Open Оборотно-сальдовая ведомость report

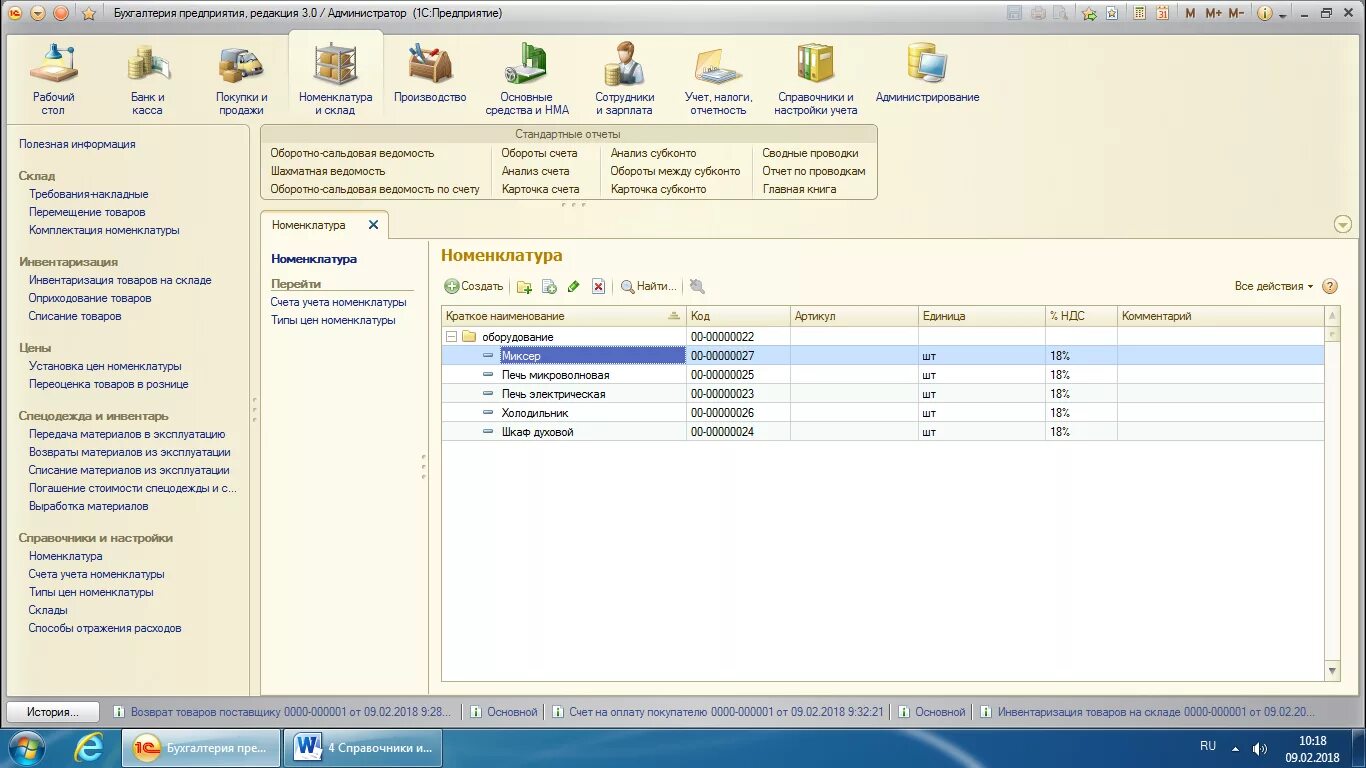coord(352,153)
